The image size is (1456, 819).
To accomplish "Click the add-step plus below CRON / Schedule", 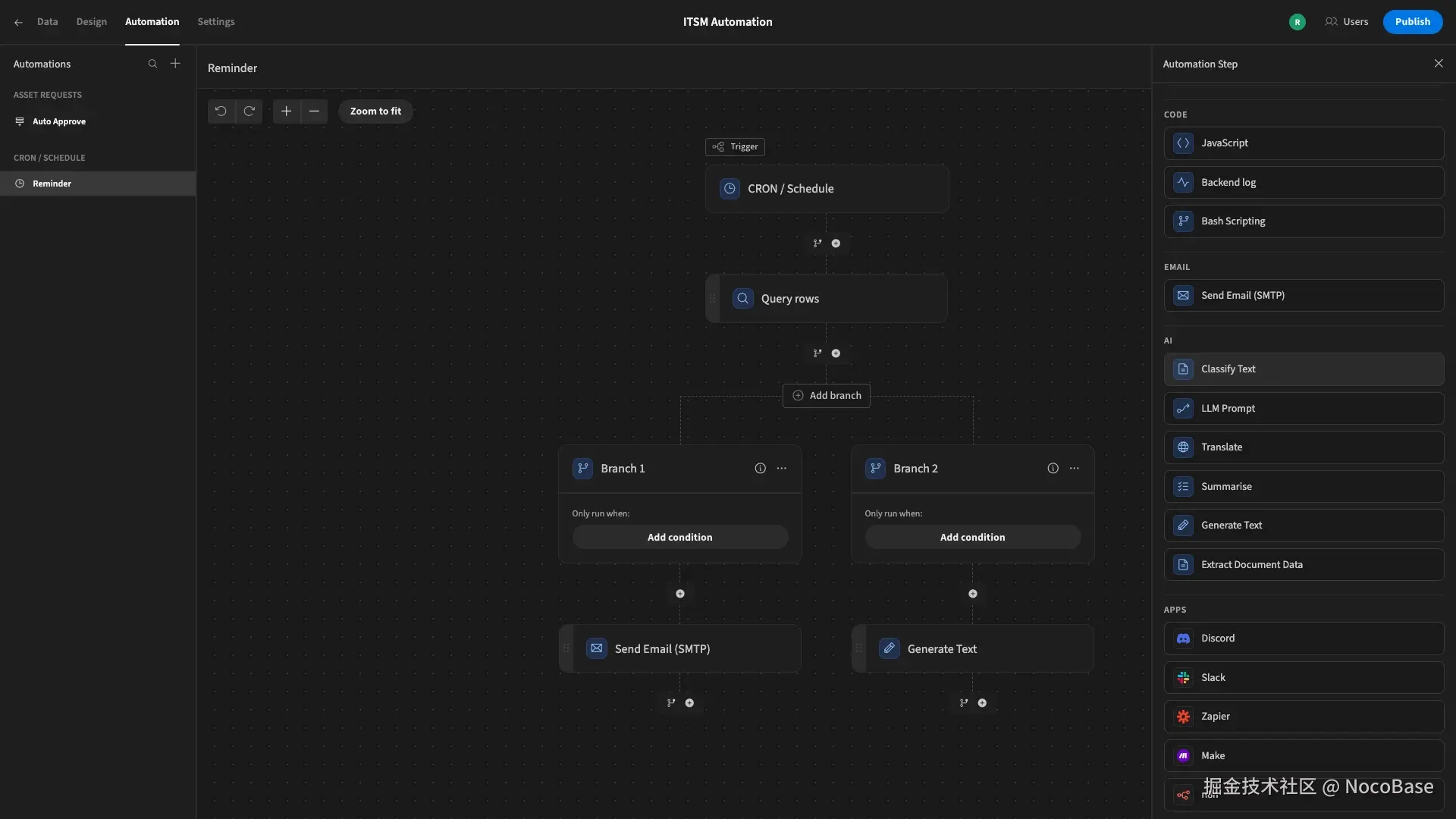I will pyautogui.click(x=836, y=243).
